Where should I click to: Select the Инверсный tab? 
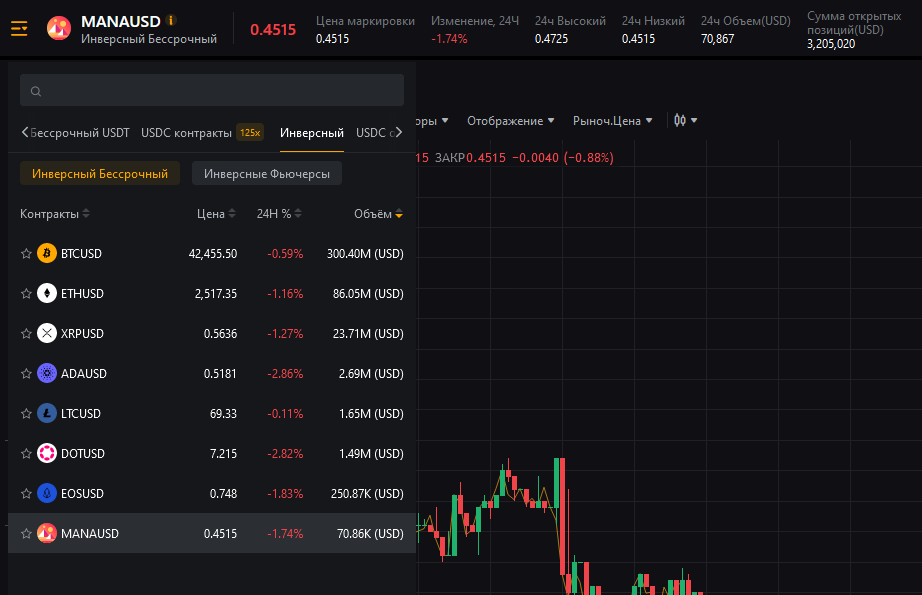click(311, 133)
